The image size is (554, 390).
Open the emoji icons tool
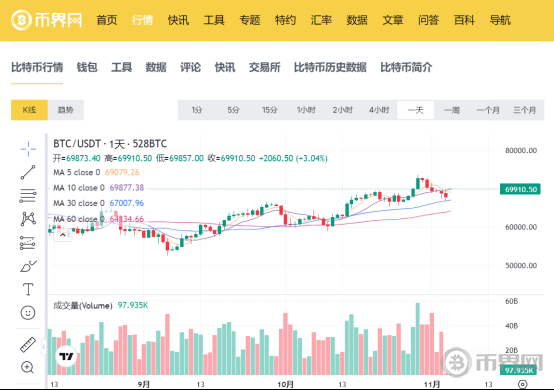tap(28, 313)
